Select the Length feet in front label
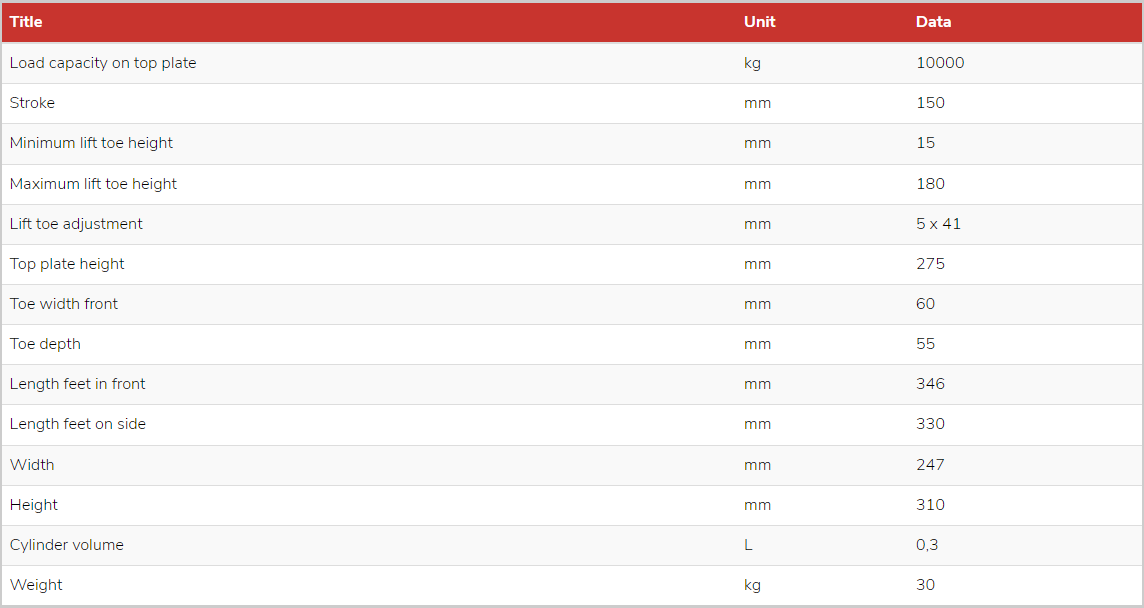Viewport: 1144px width, 608px height. coord(77,384)
